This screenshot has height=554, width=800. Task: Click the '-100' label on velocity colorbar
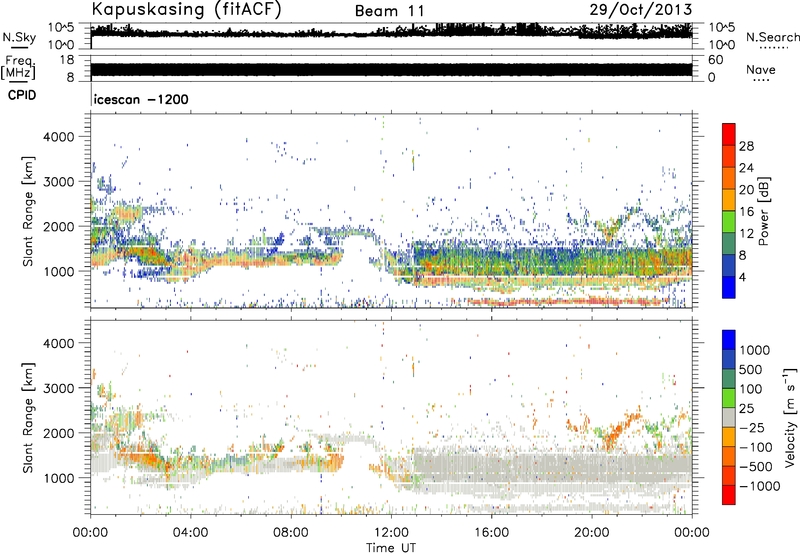[756, 447]
